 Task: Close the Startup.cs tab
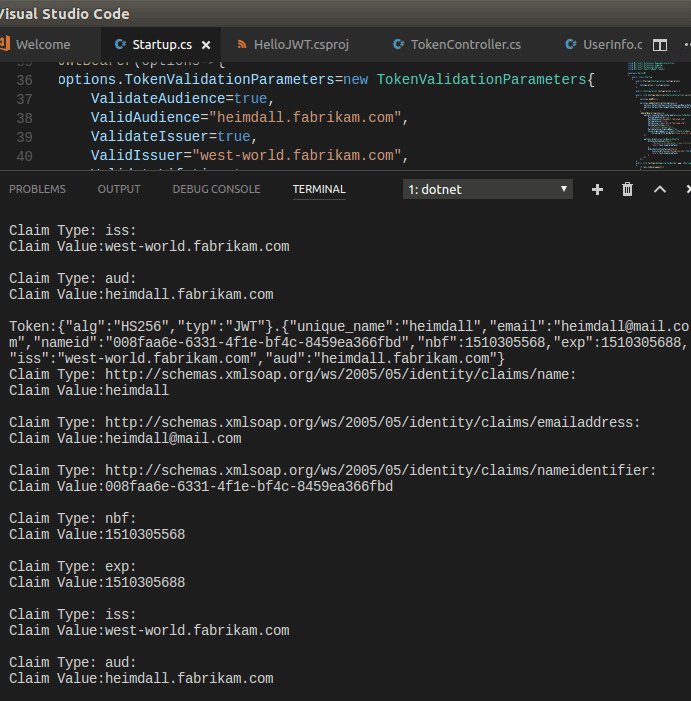point(206,45)
